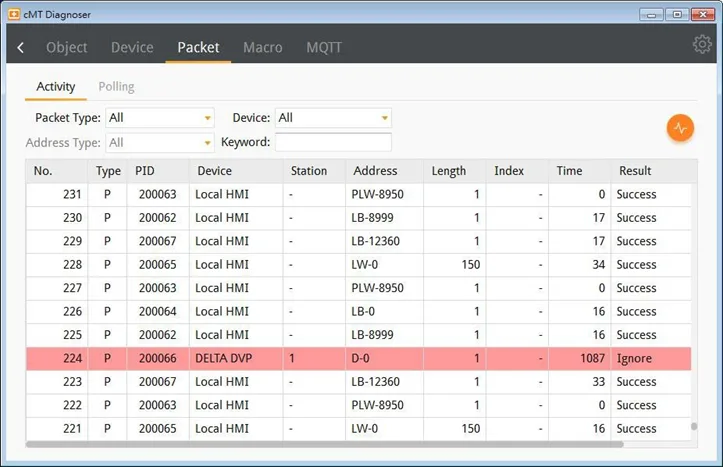Click the Station column header
The image size is (723, 467).
(314, 171)
